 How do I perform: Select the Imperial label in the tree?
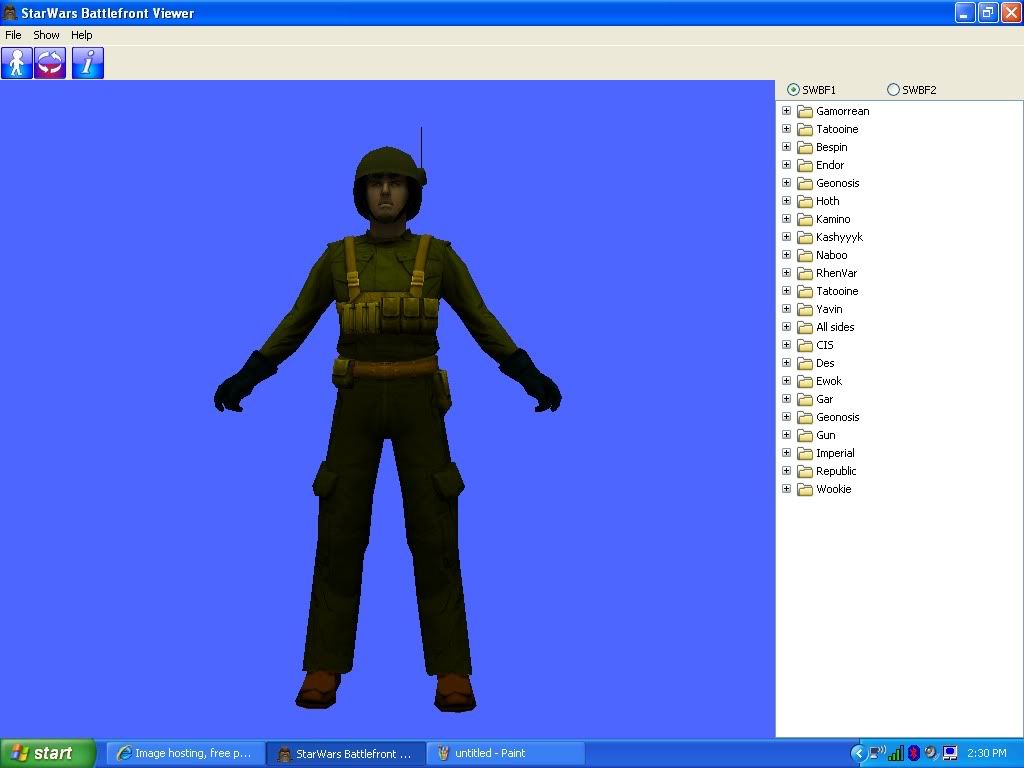pyautogui.click(x=835, y=453)
